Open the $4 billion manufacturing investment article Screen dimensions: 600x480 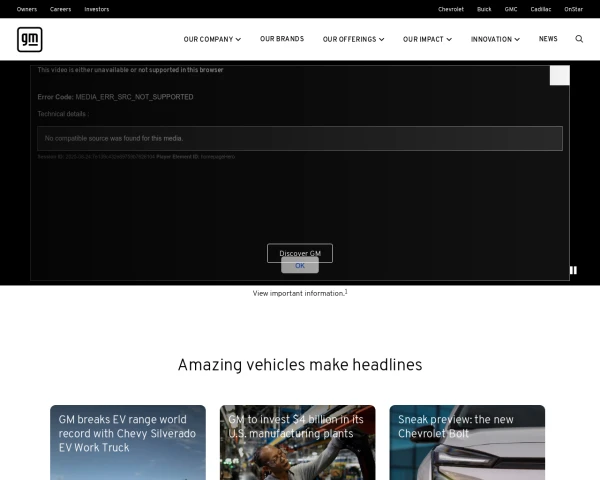click(x=298, y=442)
